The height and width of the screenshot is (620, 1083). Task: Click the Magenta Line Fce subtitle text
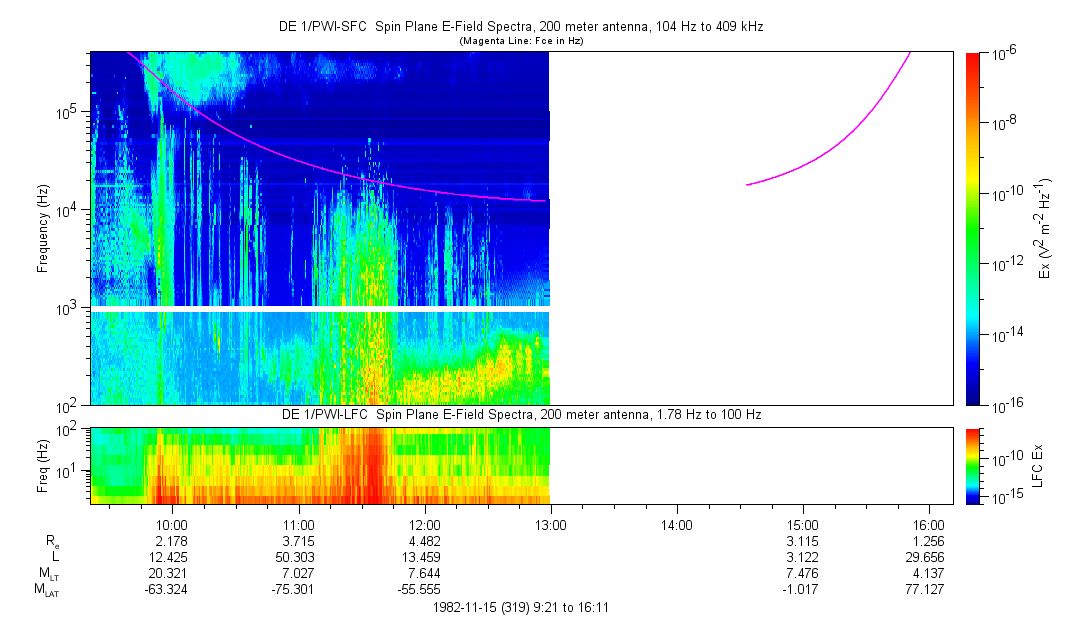click(x=520, y=42)
